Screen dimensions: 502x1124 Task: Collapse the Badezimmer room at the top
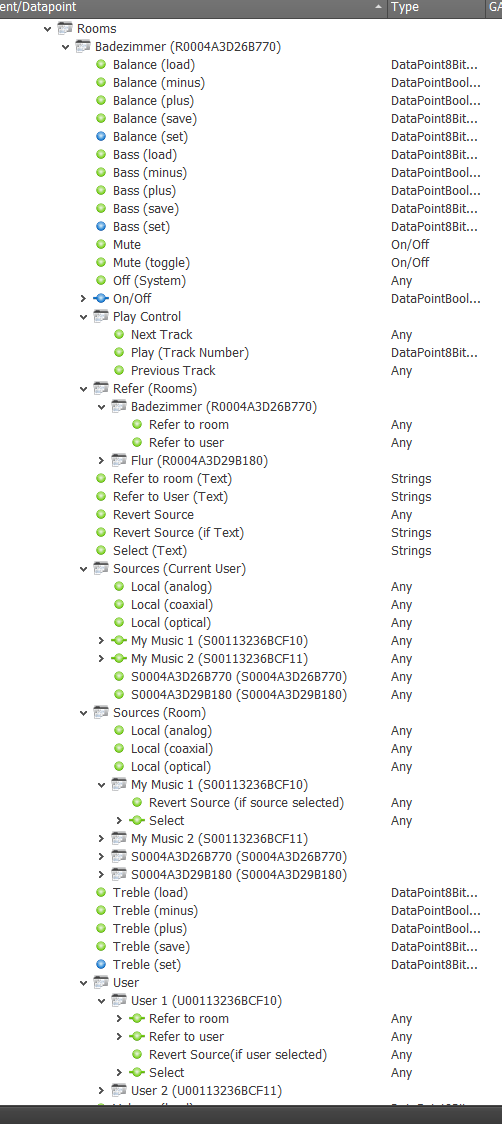click(x=65, y=47)
